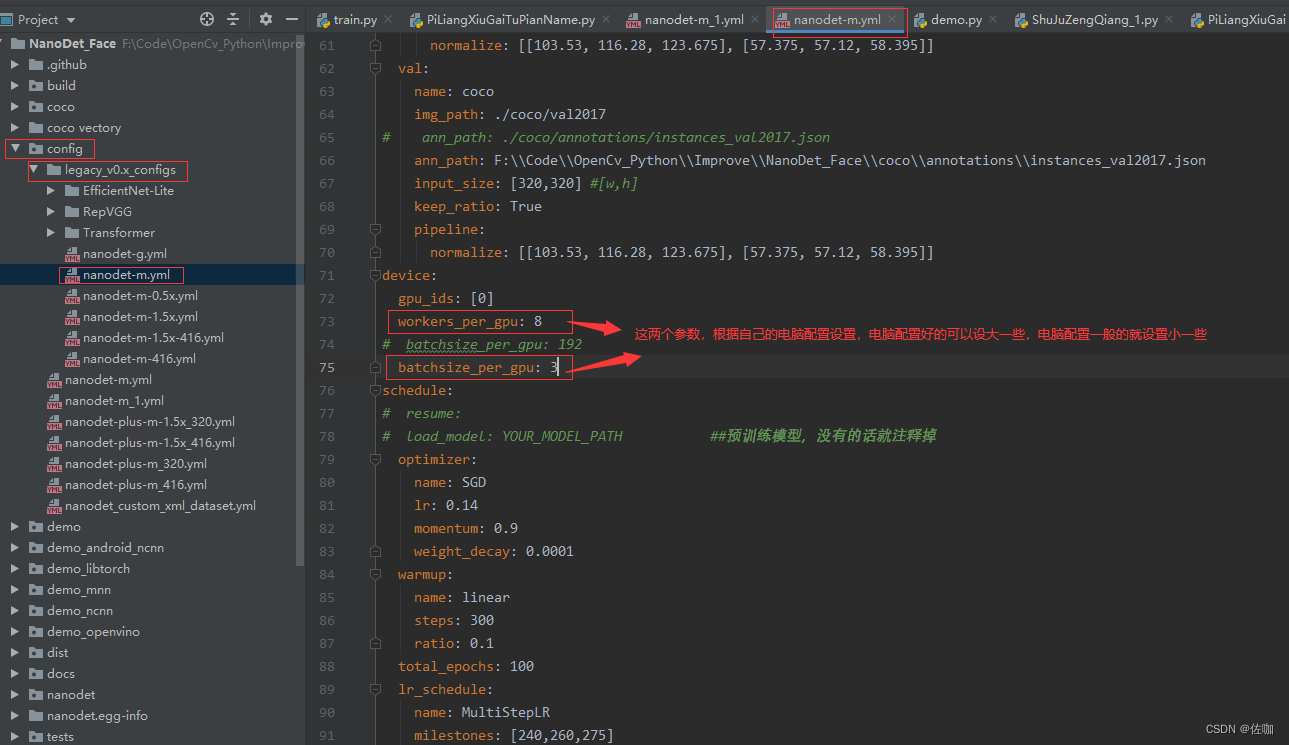The image size is (1289, 745).
Task: Open the Project view dropdown
Action: [x=71, y=19]
